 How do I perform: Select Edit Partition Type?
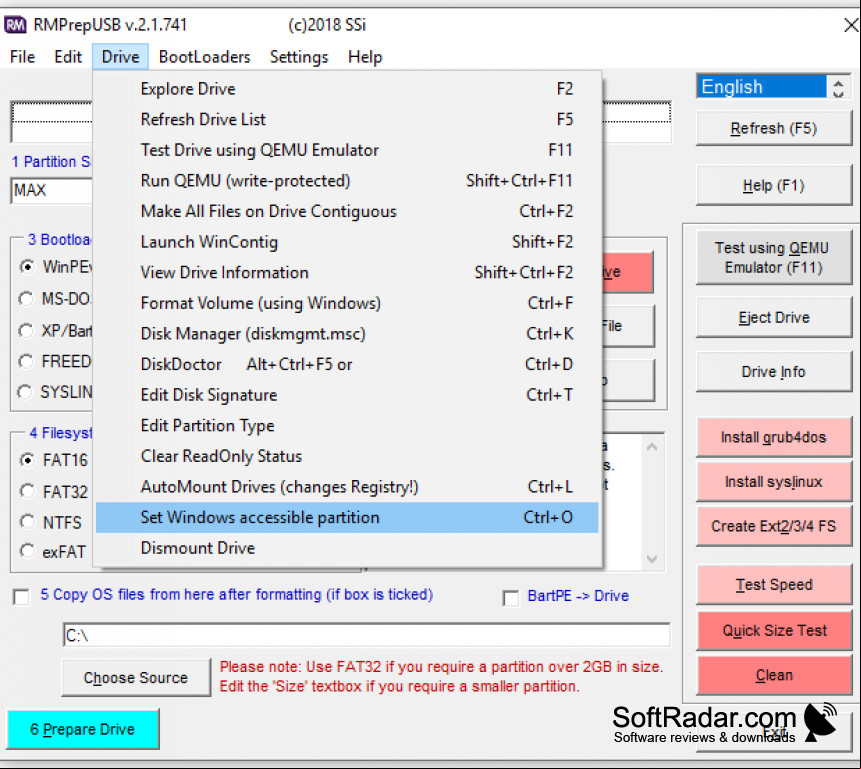pos(347,426)
